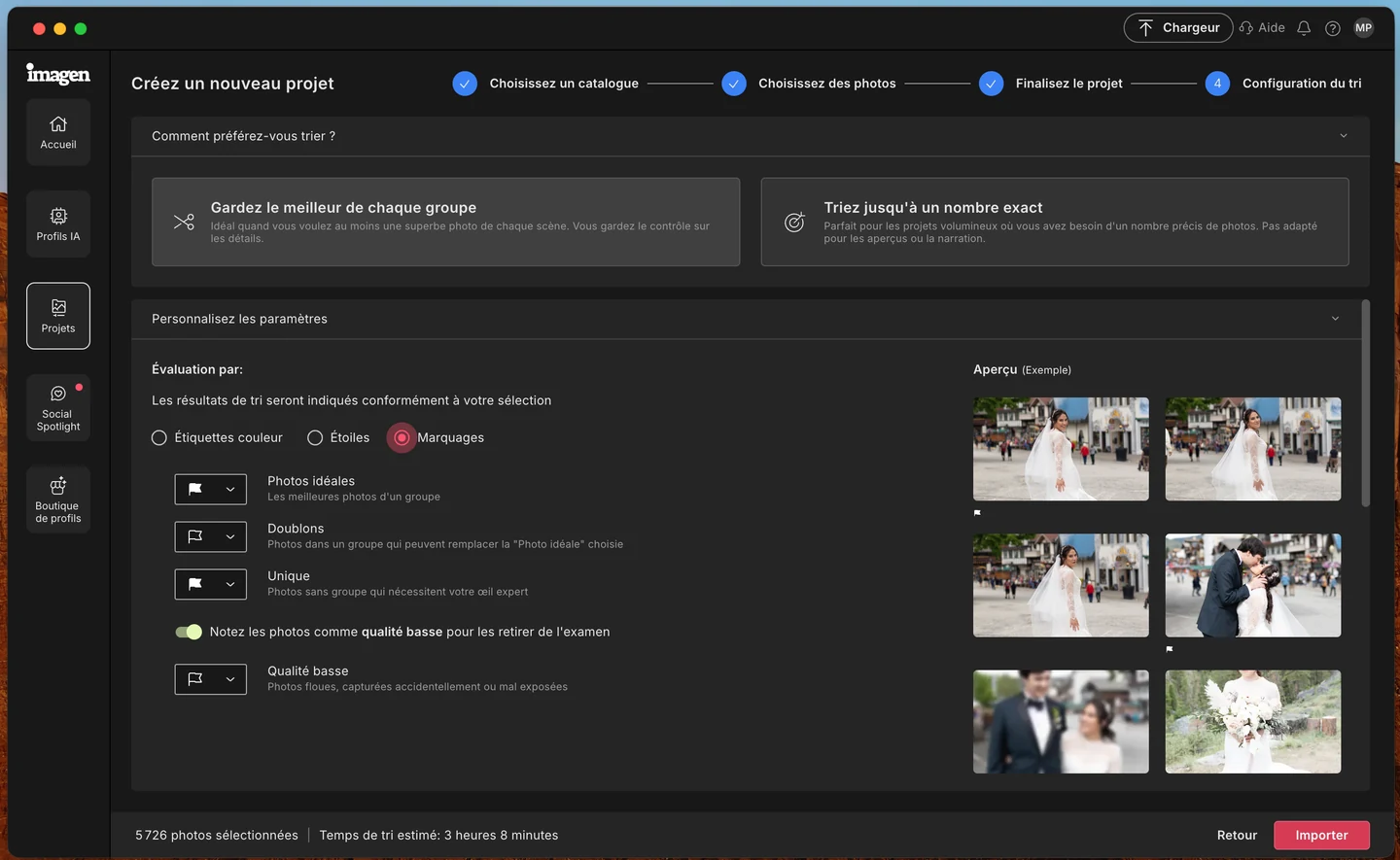Click the 5 726 photos sélectionnées text
Screen dimensions: 1400x860
click(x=217, y=836)
